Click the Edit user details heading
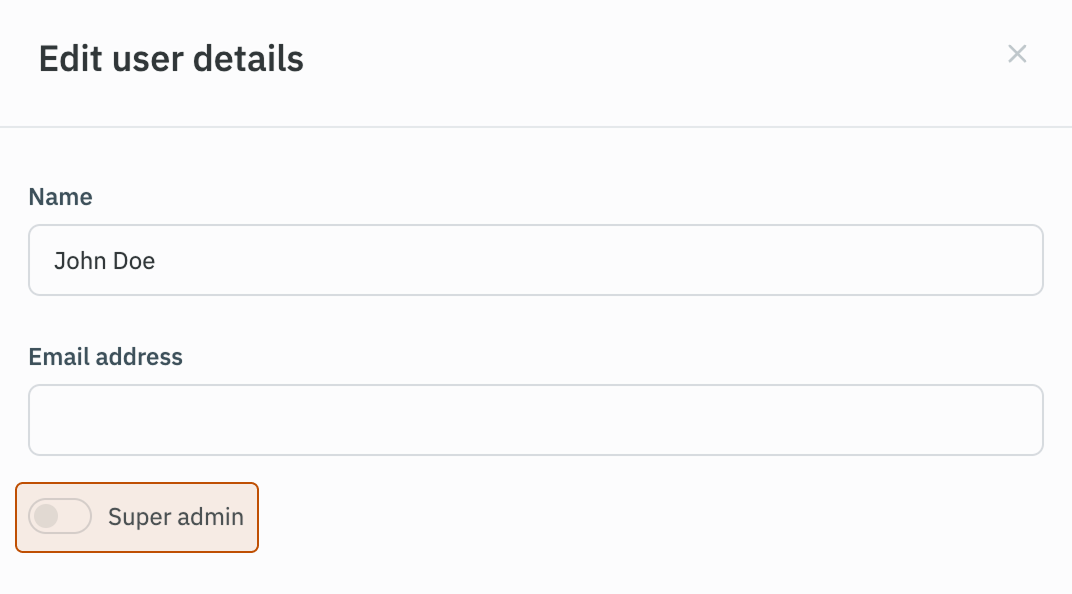This screenshot has width=1072, height=594. point(170,60)
